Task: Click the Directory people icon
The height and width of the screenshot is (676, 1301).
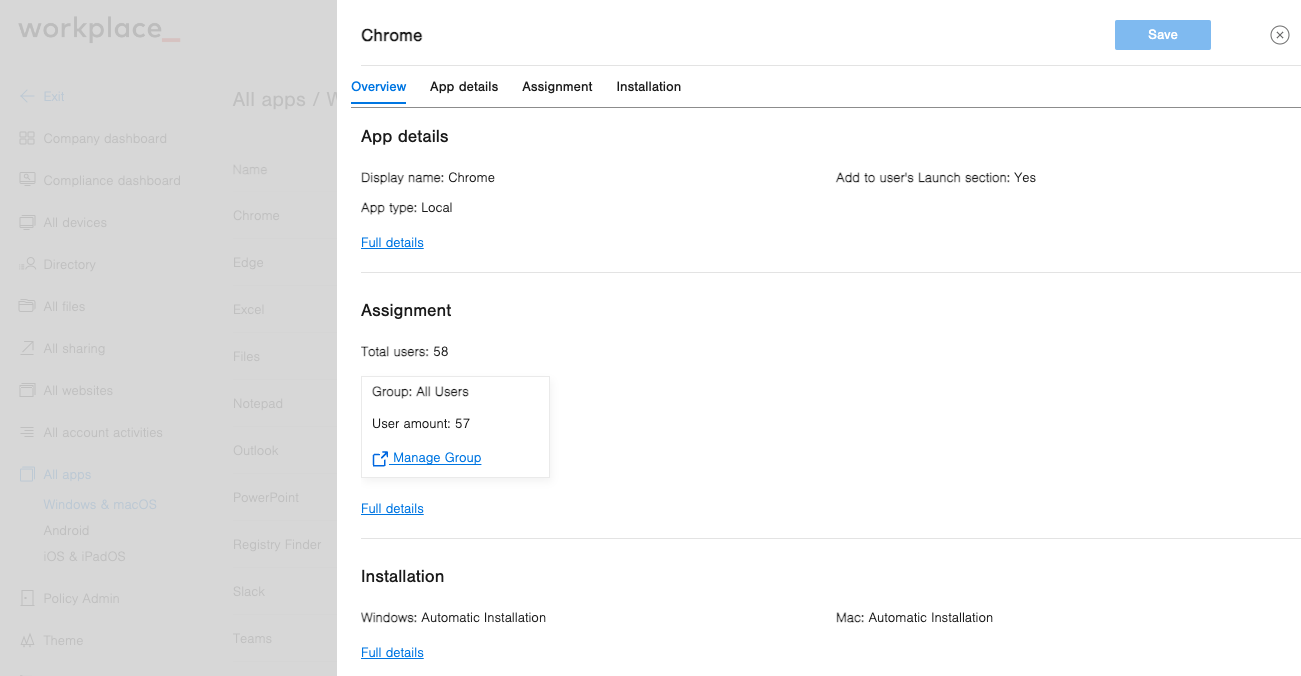Action: (27, 264)
